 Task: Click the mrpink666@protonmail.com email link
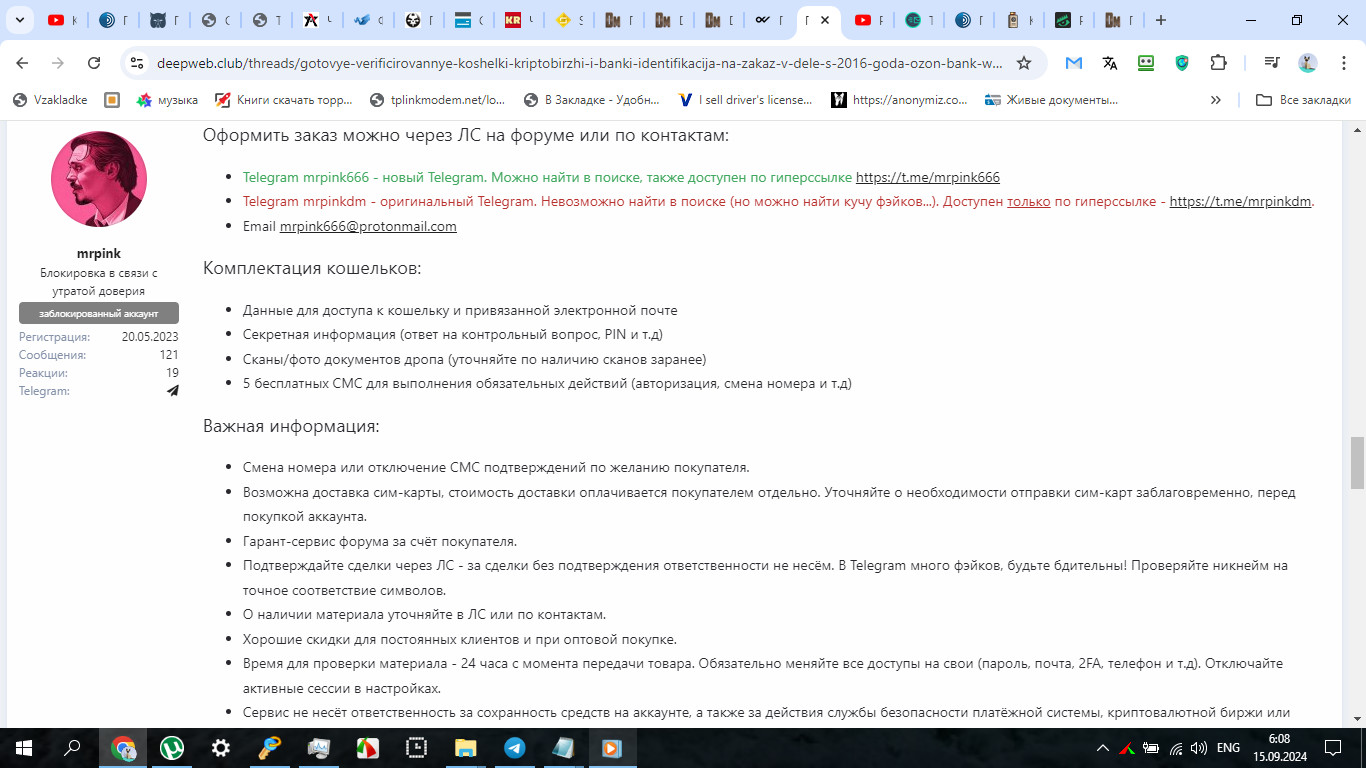[368, 226]
